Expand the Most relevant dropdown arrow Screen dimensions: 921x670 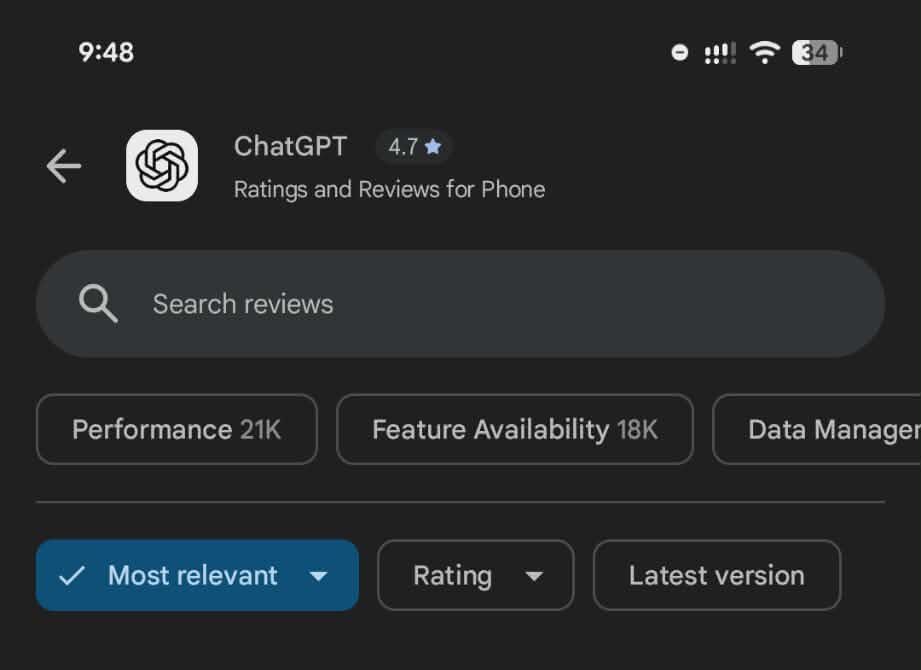pyautogui.click(x=318, y=576)
